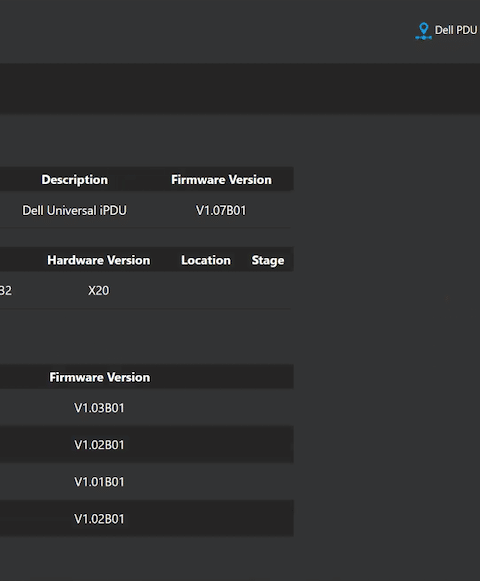Click the Dell PDU network location icon
The width and height of the screenshot is (480, 581).
(423, 31)
